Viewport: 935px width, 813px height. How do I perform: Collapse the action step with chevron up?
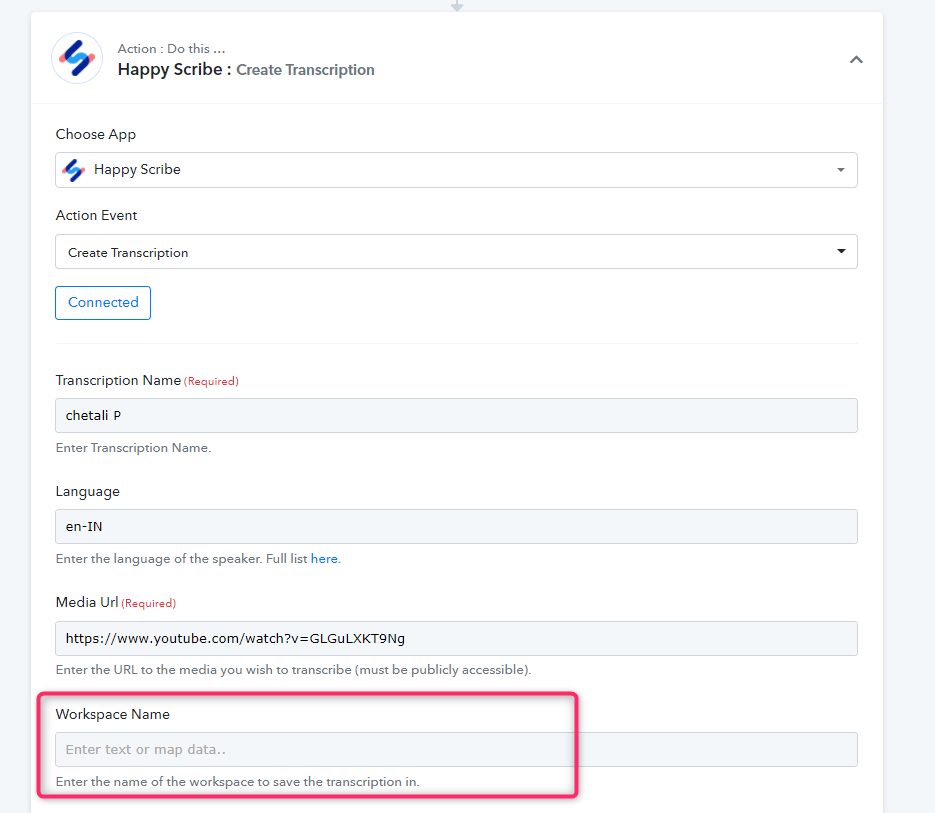(x=856, y=60)
